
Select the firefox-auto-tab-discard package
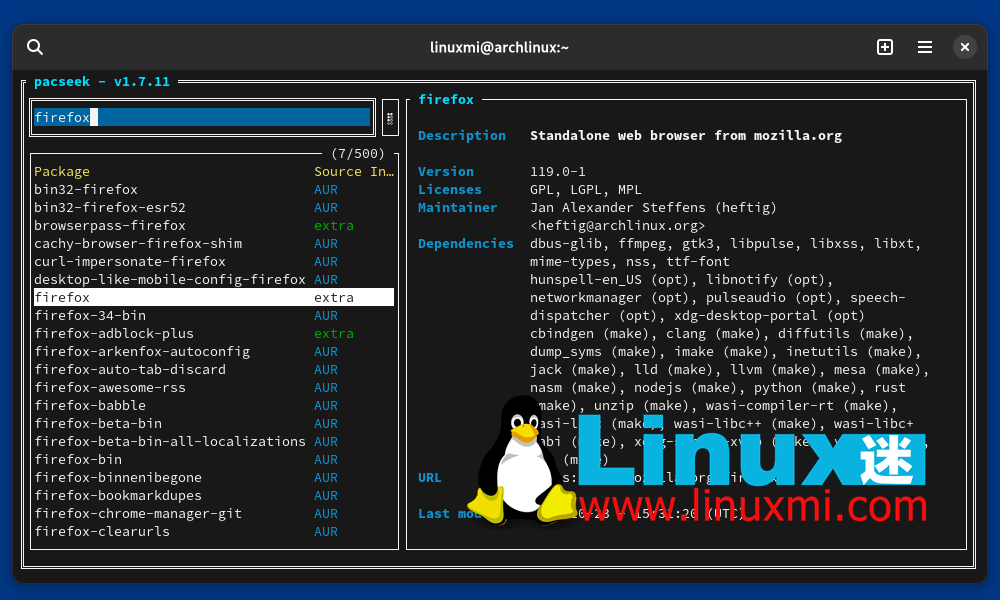click(x=214, y=369)
